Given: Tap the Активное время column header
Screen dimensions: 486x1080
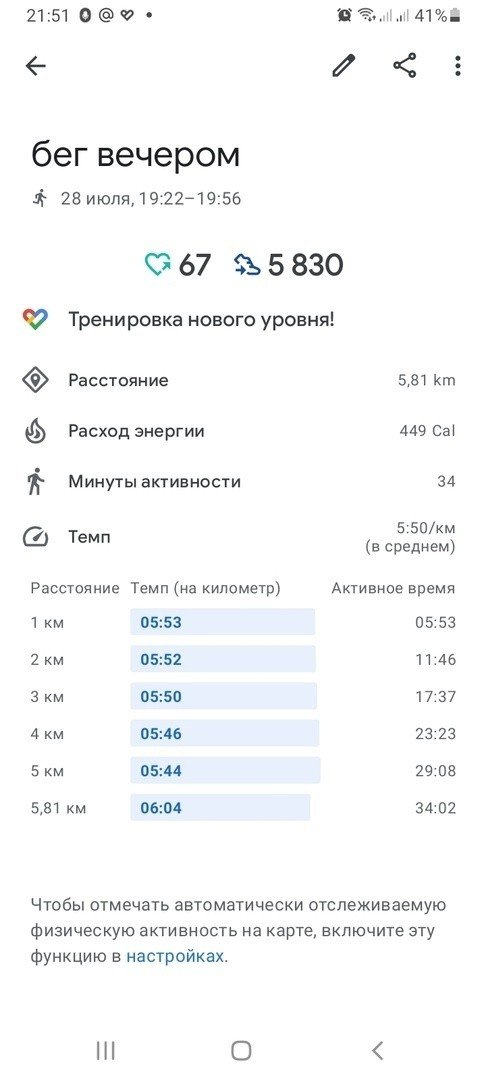Looking at the screenshot, I should click(x=393, y=588).
